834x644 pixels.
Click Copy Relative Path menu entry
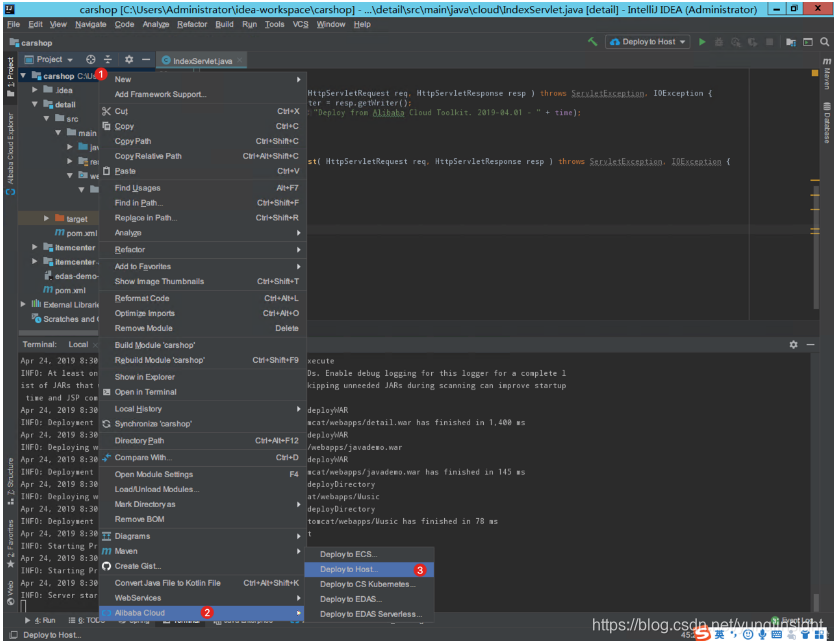coord(202,156)
